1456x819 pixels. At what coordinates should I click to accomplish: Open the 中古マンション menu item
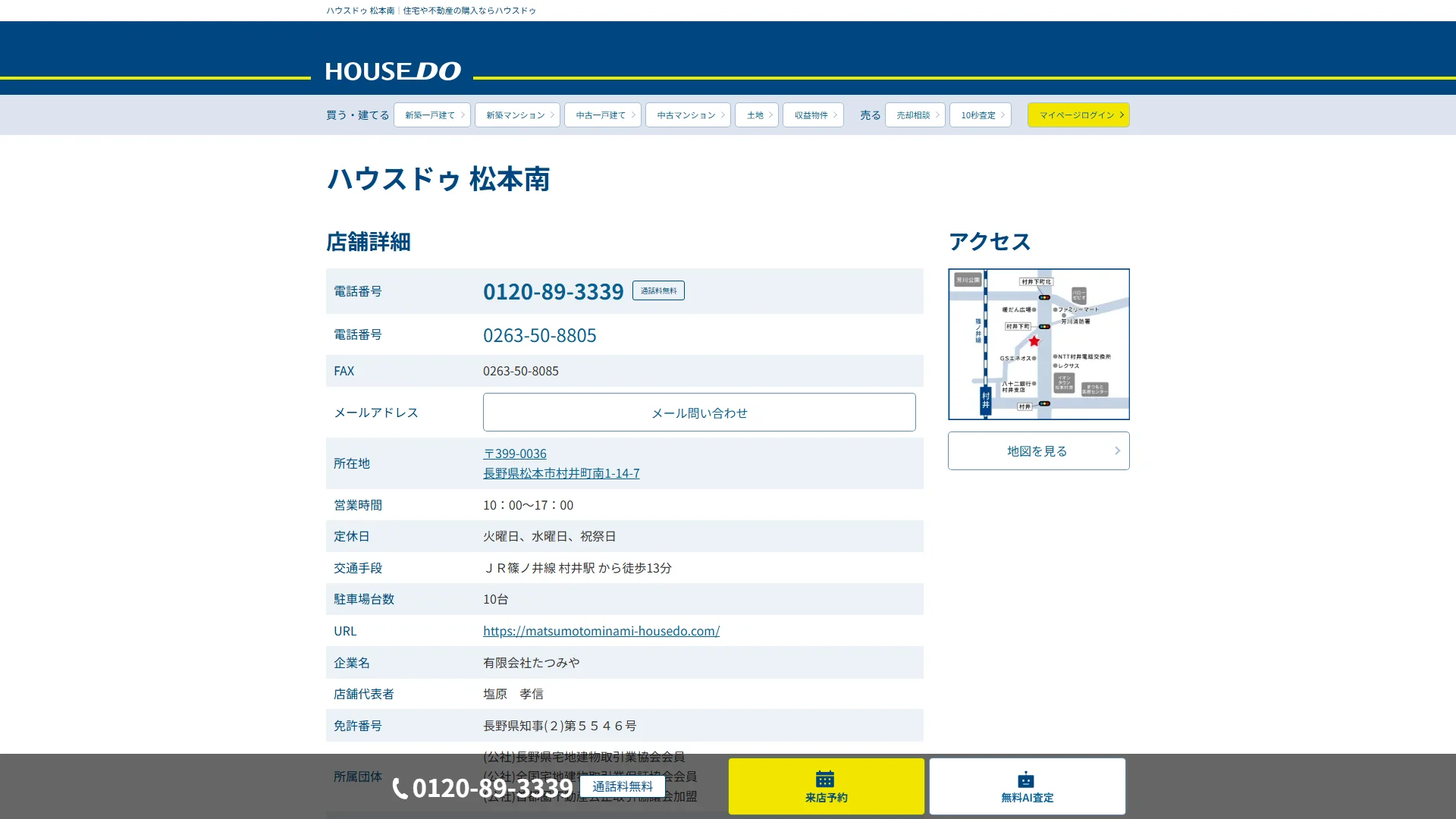(x=688, y=115)
